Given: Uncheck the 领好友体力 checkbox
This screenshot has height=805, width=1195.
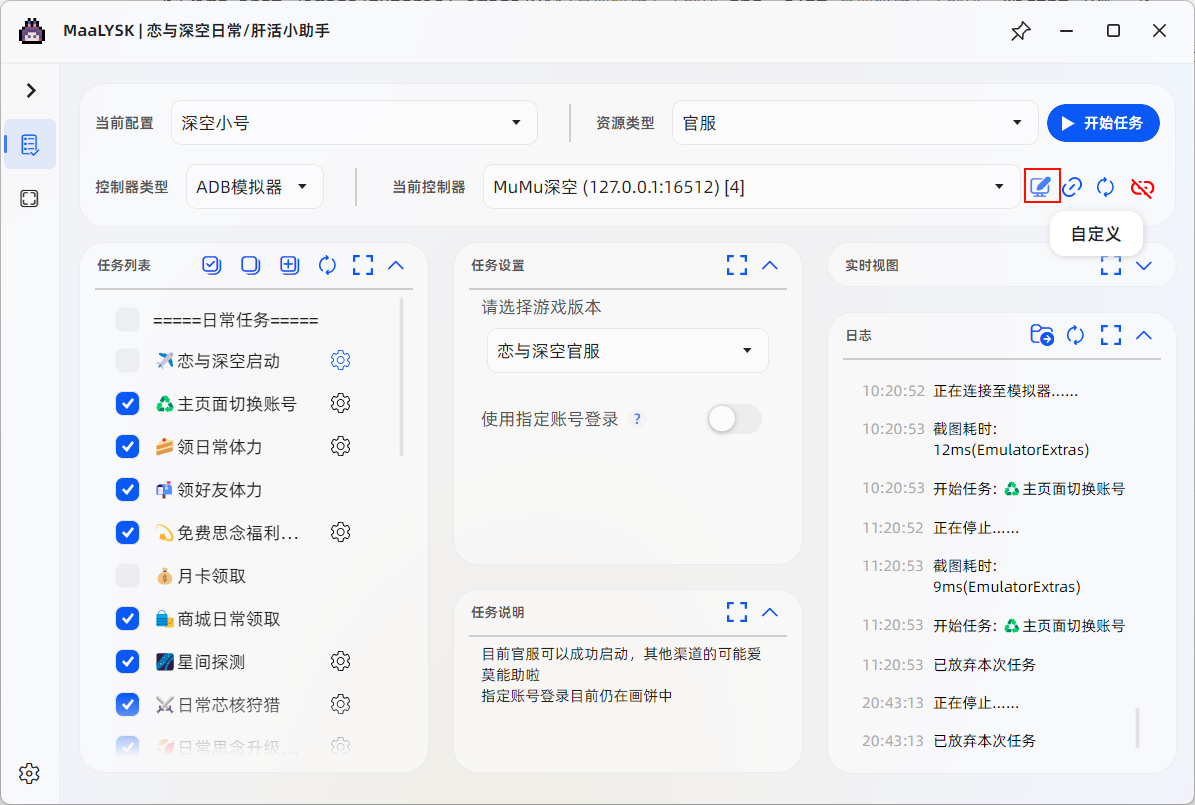Looking at the screenshot, I should tap(127, 489).
